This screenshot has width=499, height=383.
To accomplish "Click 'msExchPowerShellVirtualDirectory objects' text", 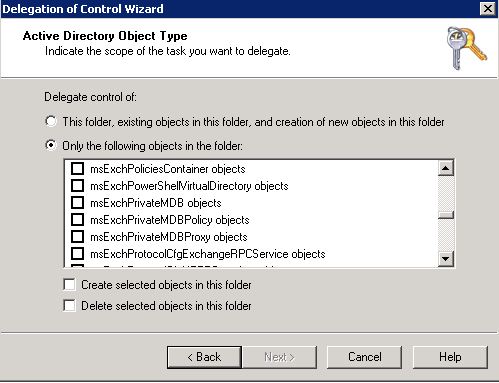I will (189, 186).
